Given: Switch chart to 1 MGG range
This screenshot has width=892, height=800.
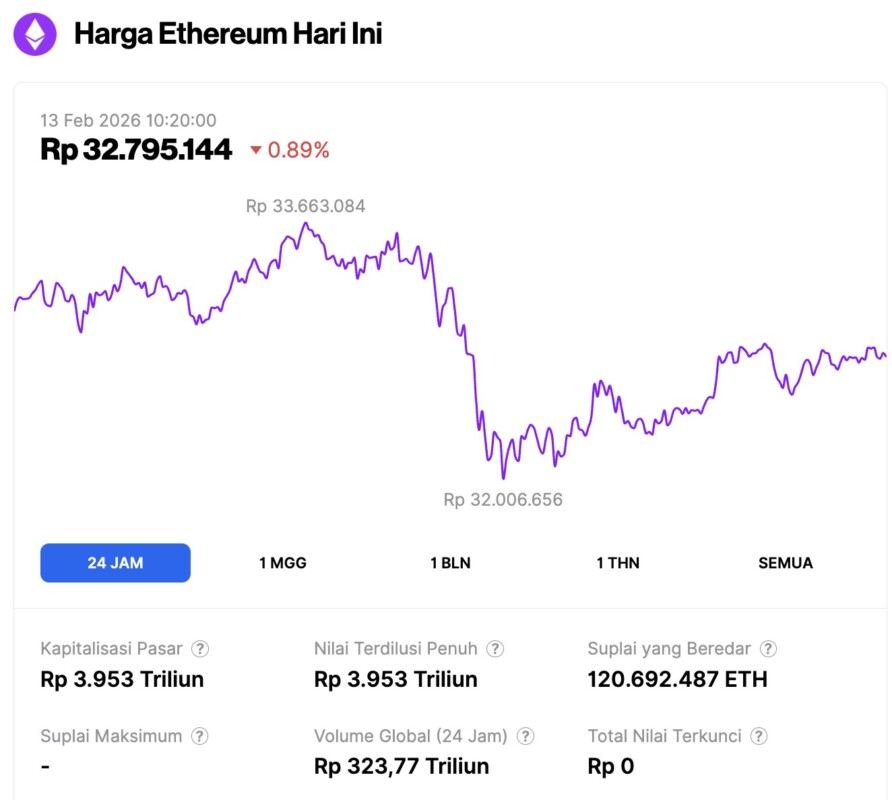Looking at the screenshot, I should coord(283,563).
